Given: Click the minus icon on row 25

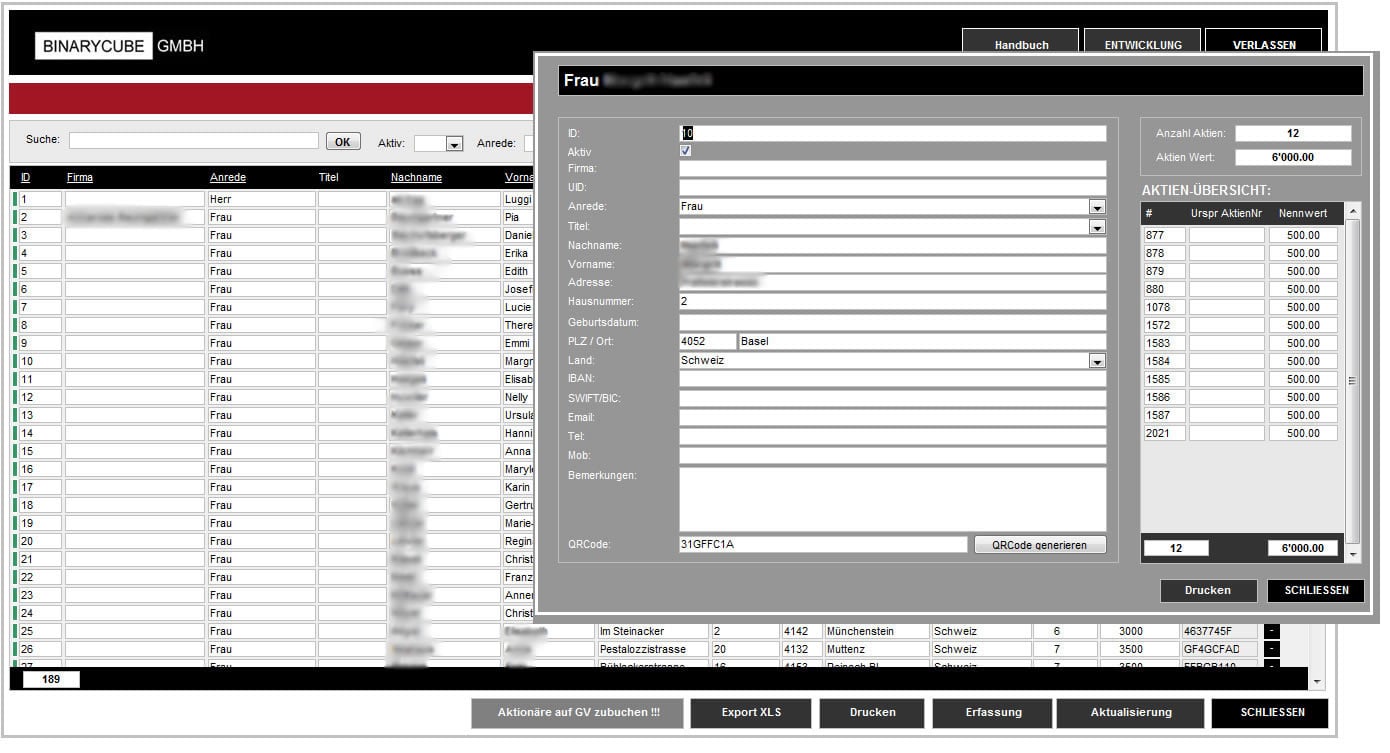Looking at the screenshot, I should (1271, 631).
